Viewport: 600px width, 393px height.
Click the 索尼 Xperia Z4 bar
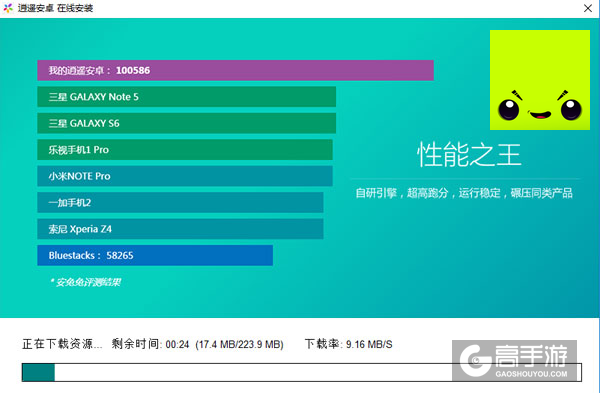(180, 229)
